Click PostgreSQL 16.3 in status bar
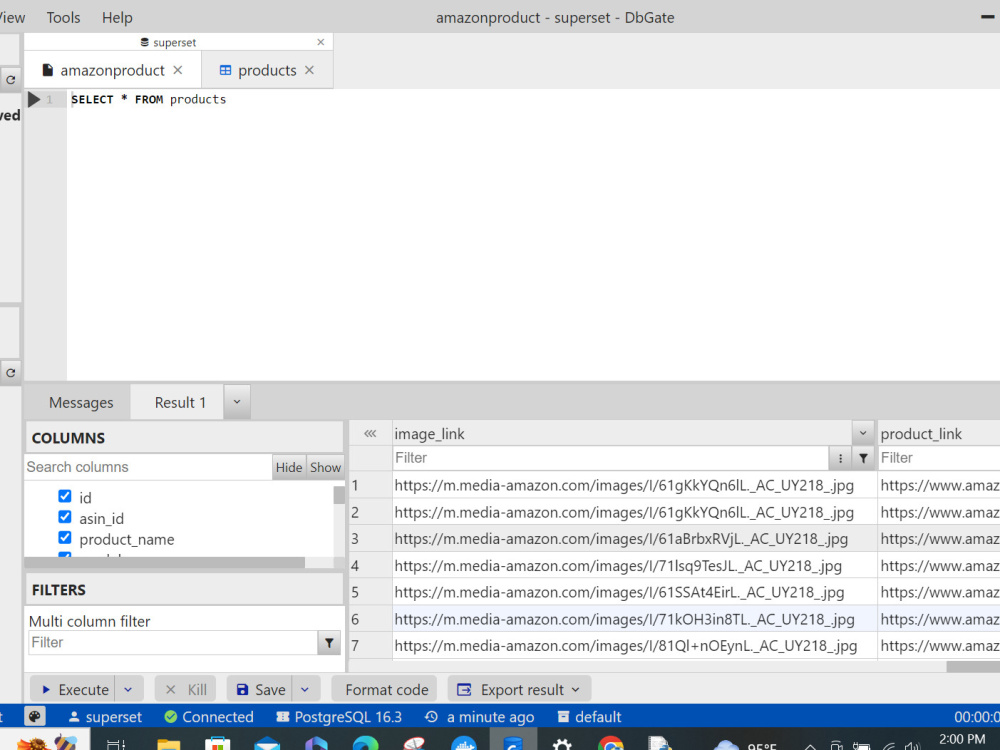The height and width of the screenshot is (750, 1000). click(x=339, y=717)
